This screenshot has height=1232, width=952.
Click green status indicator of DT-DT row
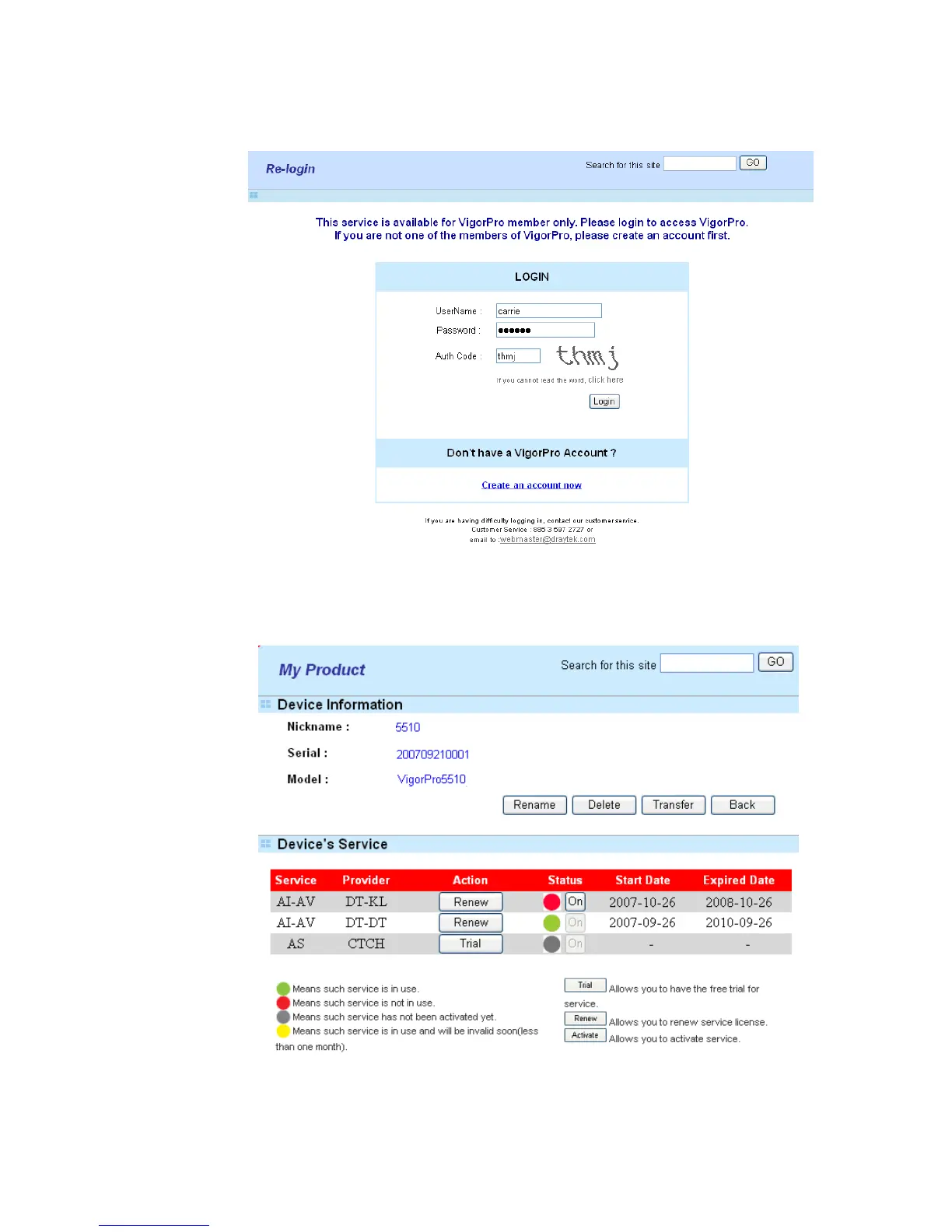click(x=551, y=923)
